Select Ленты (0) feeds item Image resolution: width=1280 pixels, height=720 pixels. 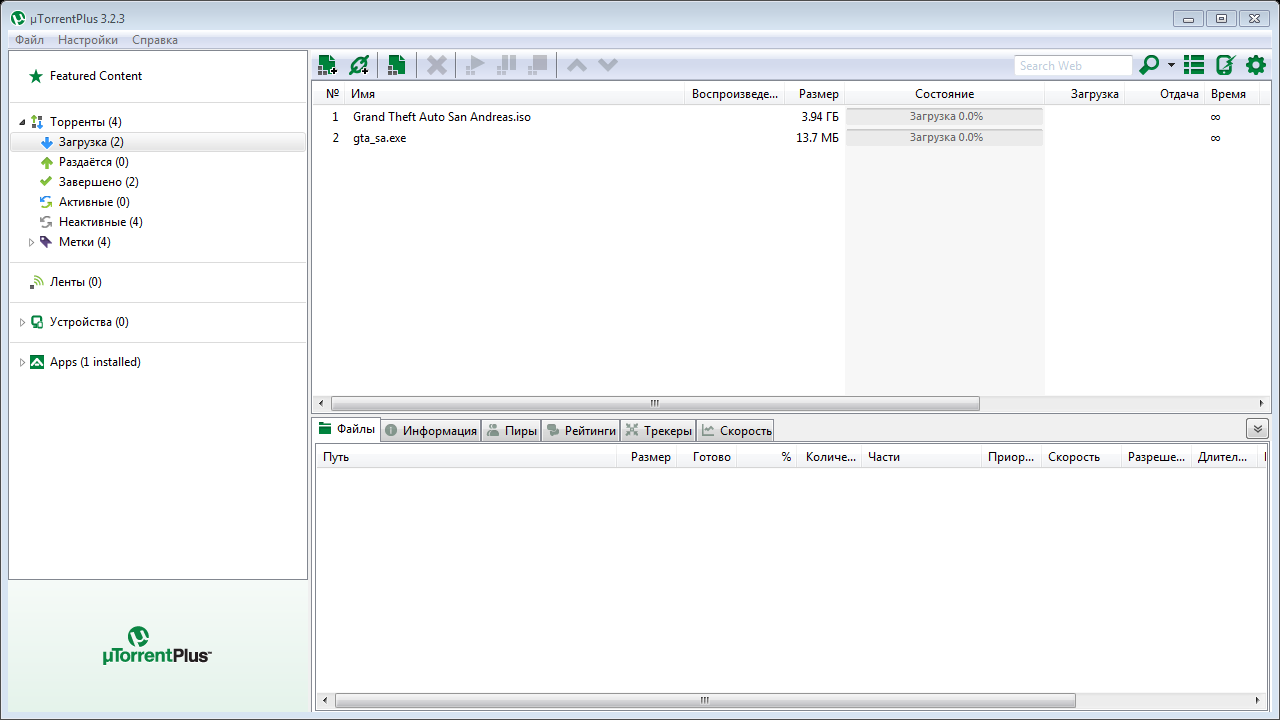(75, 282)
